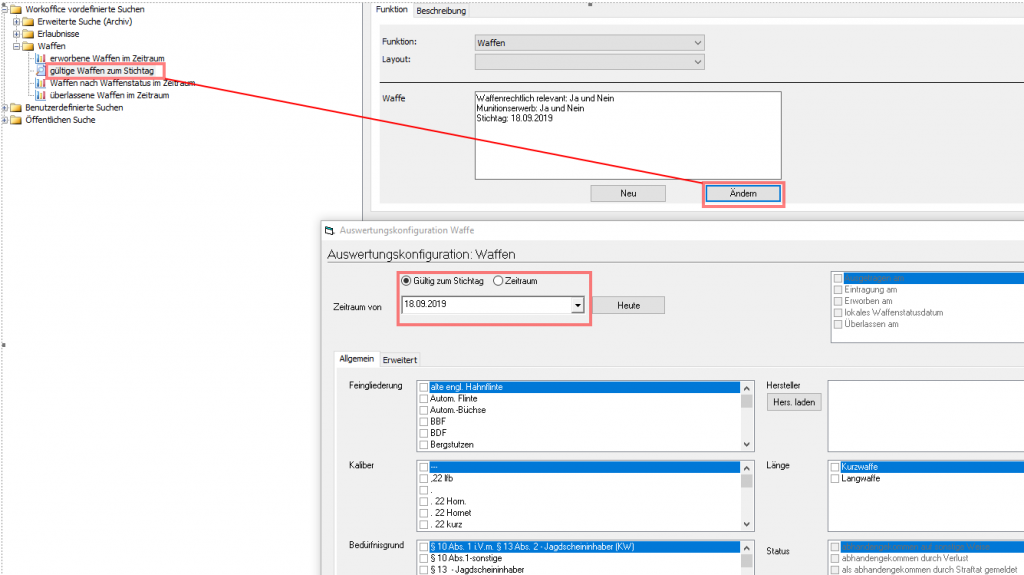Select the Zeitraum radio button
Viewport: 1024px width, 575px height.
pos(499,281)
